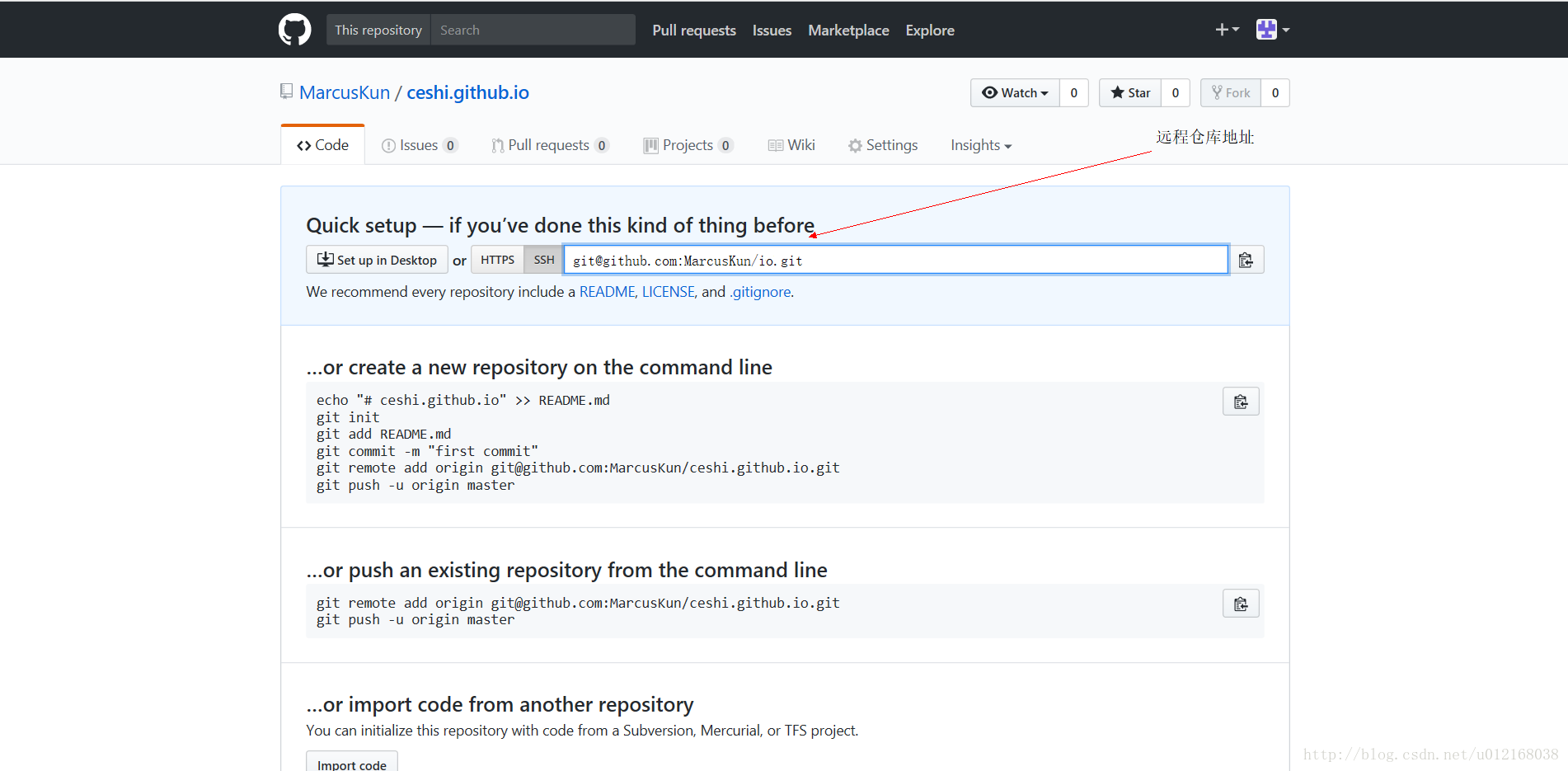Select the Code tab
The width and height of the screenshot is (1568, 771).
(322, 145)
